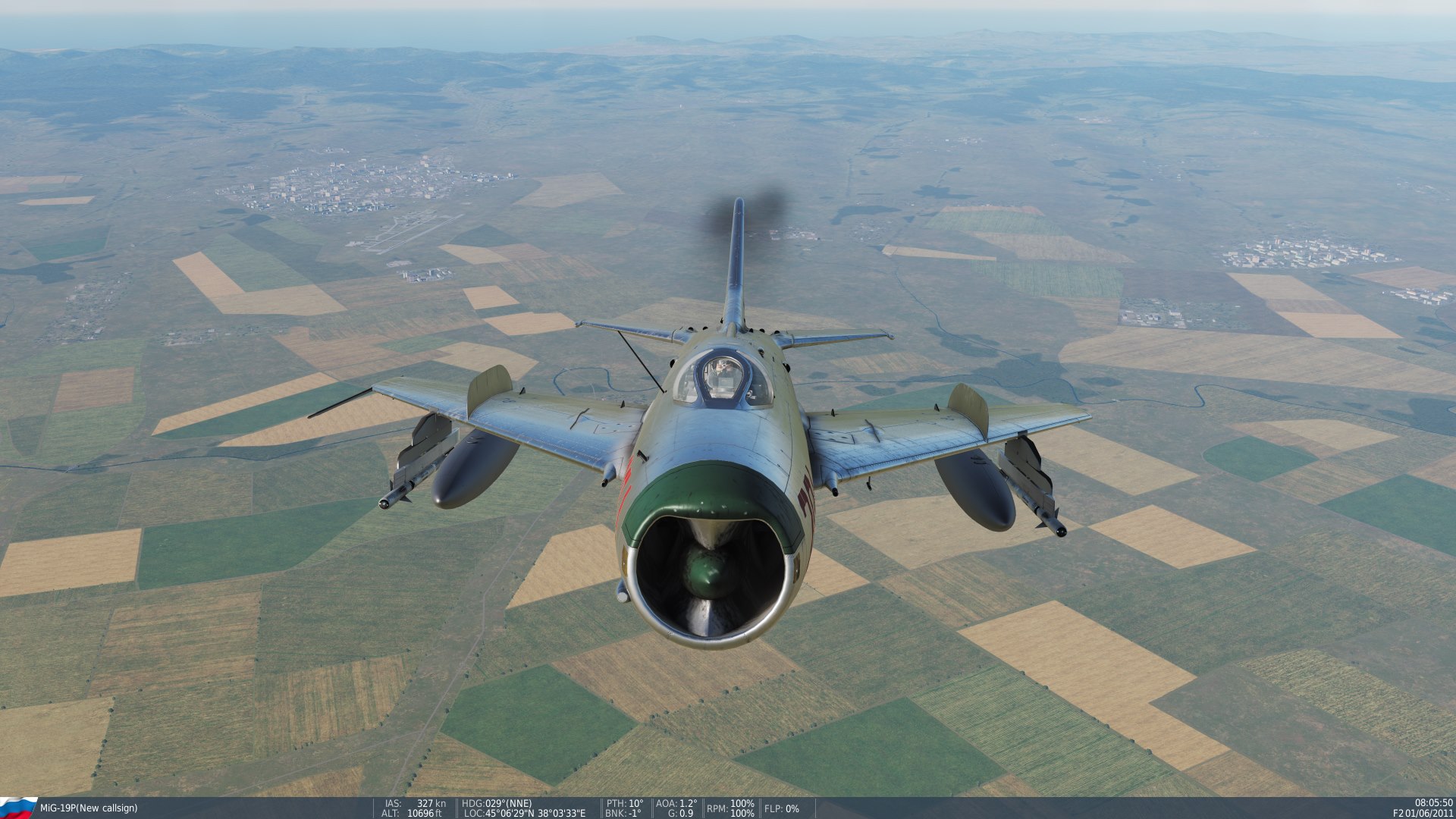Click the cockpit canopy of the MiG-19P

pyautogui.click(x=723, y=378)
